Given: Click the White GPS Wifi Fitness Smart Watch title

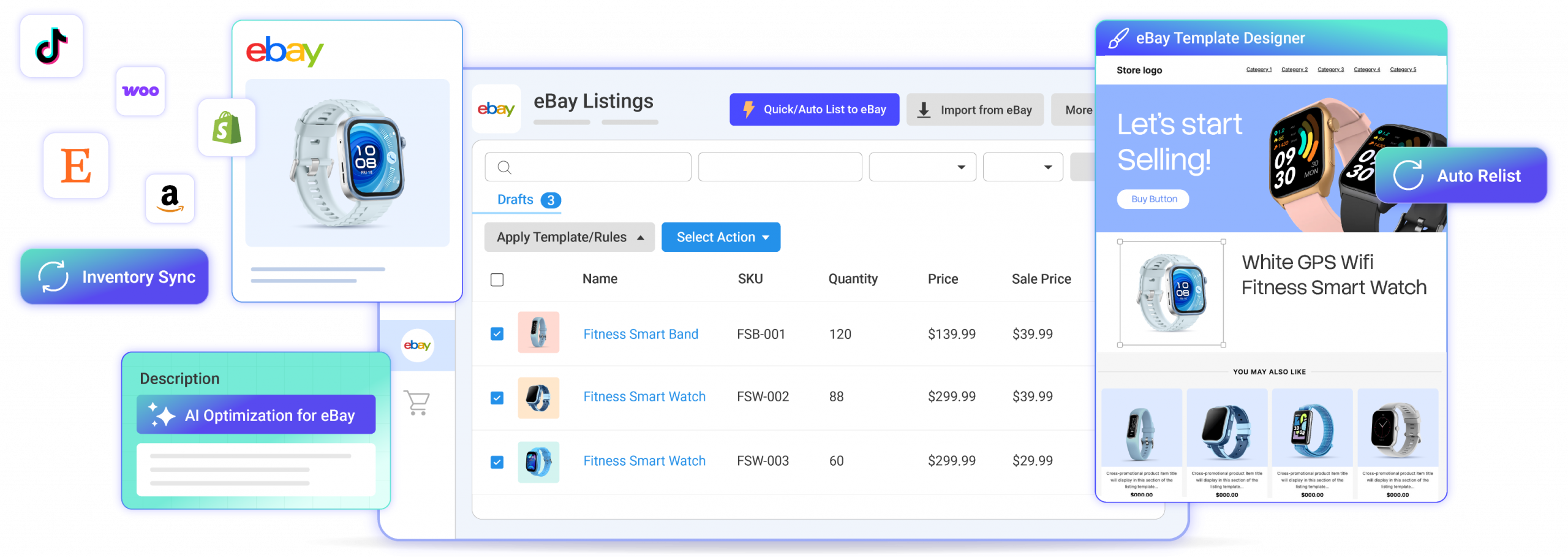Looking at the screenshot, I should [1333, 275].
